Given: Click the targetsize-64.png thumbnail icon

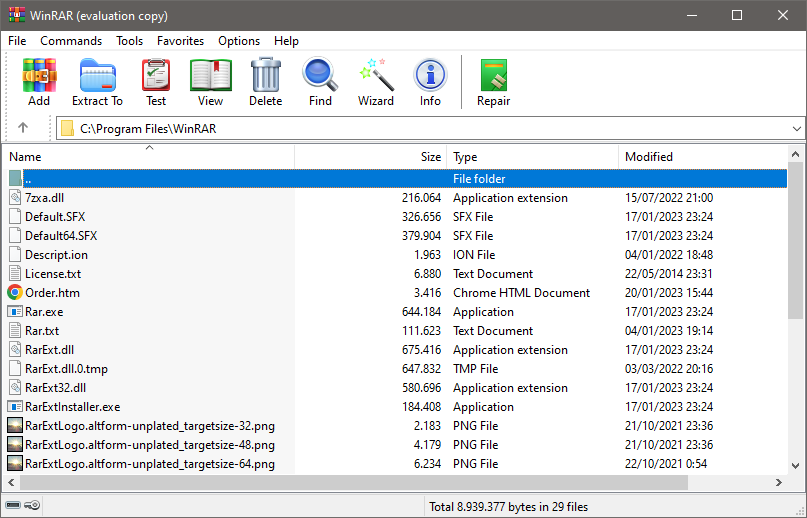Looking at the screenshot, I should click(15, 463).
